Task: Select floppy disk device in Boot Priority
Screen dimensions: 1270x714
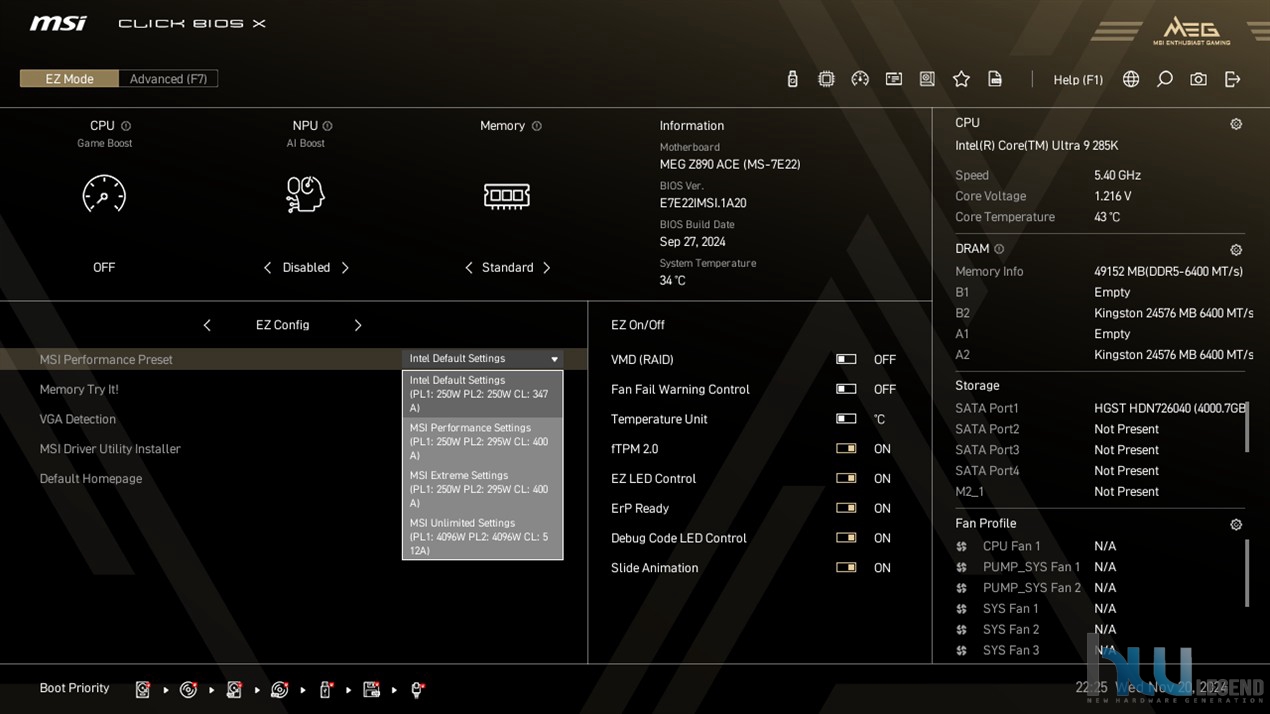Action: [371, 689]
